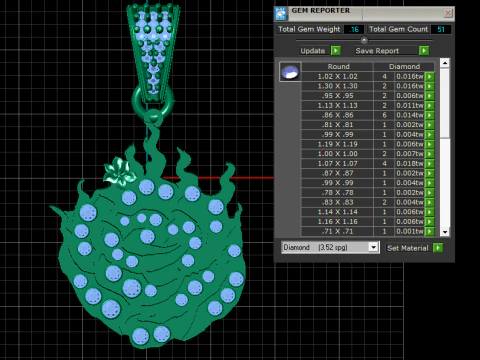Click green arrow on the 1.00 X 1.00 row
480x360 pixels.
(430, 154)
